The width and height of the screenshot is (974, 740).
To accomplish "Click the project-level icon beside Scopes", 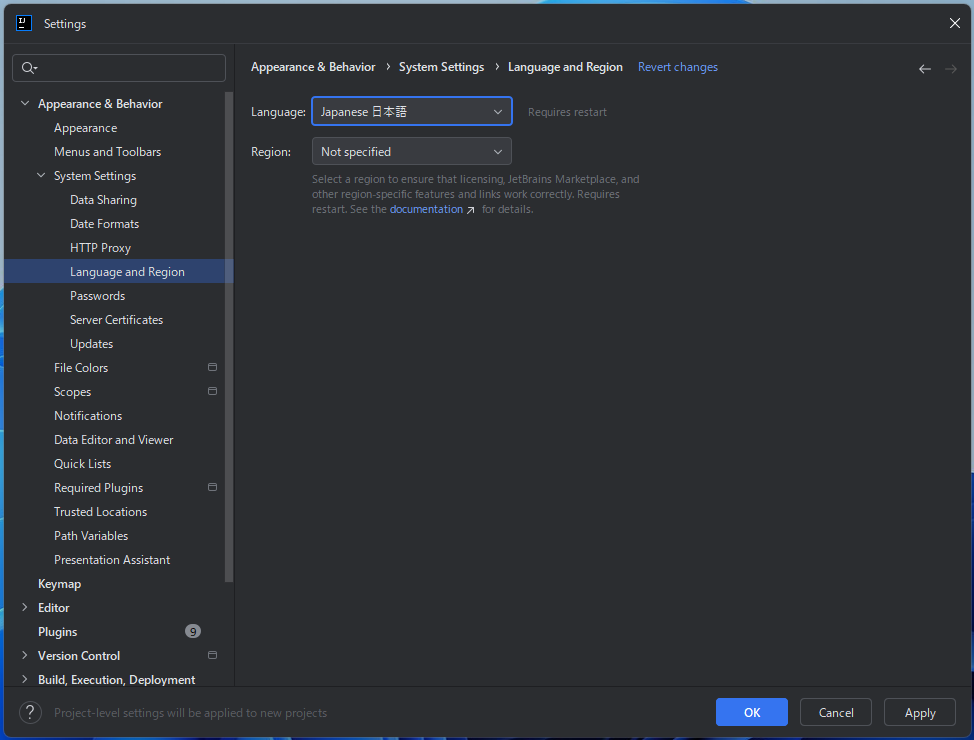I will (x=212, y=391).
